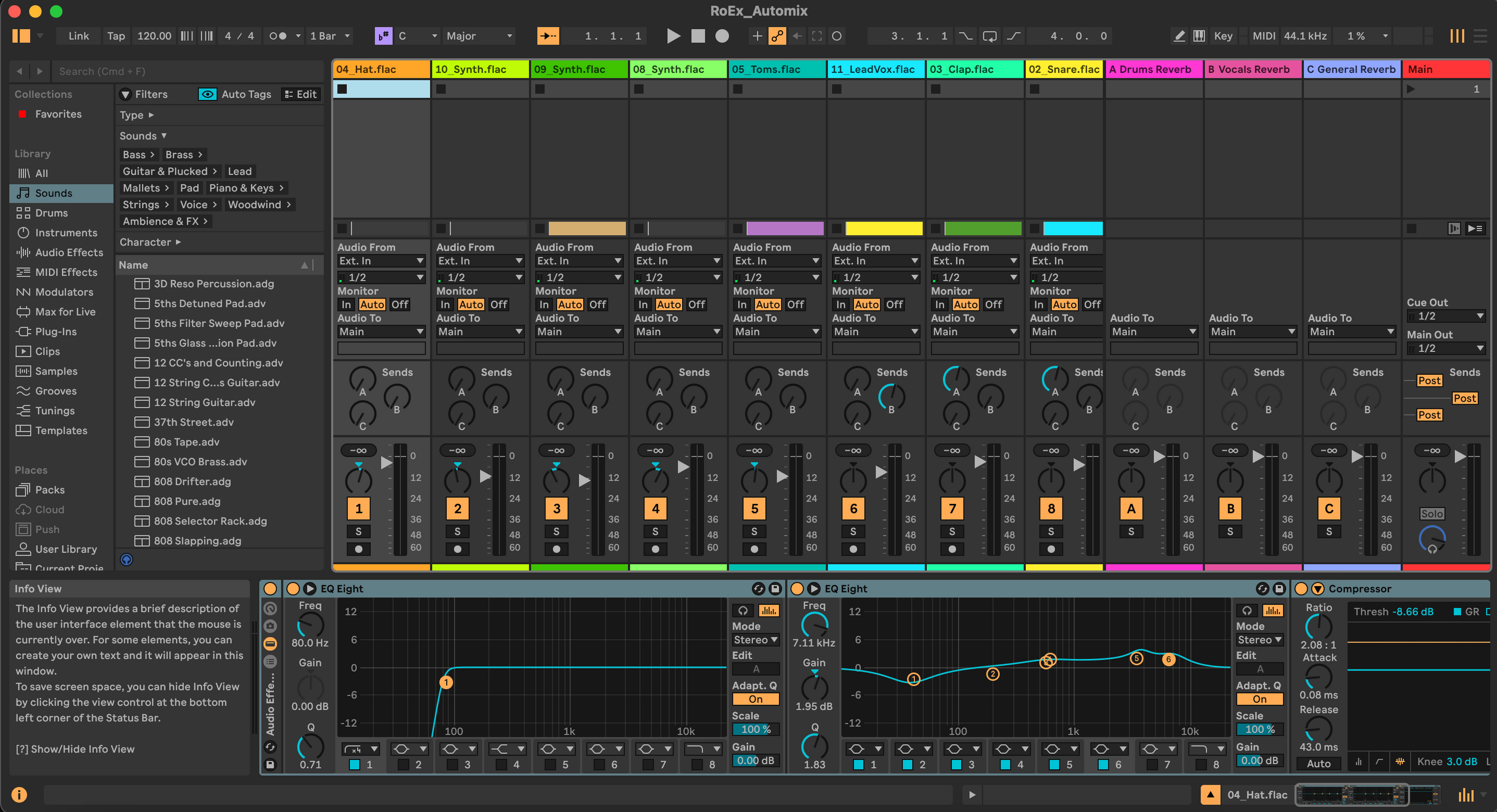
Task: Start playback with the Play button
Action: (673, 36)
